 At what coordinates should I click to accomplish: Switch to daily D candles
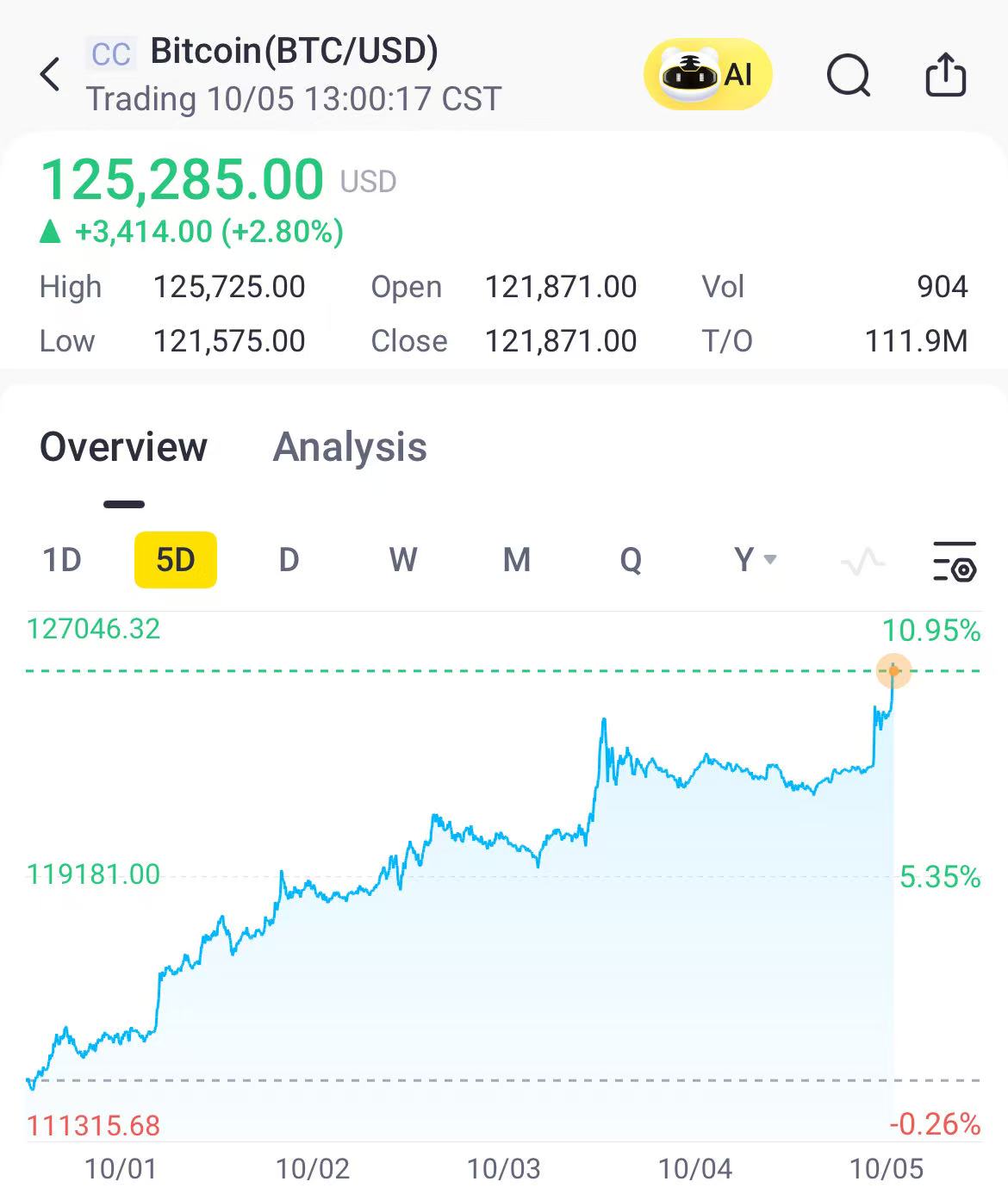click(289, 560)
